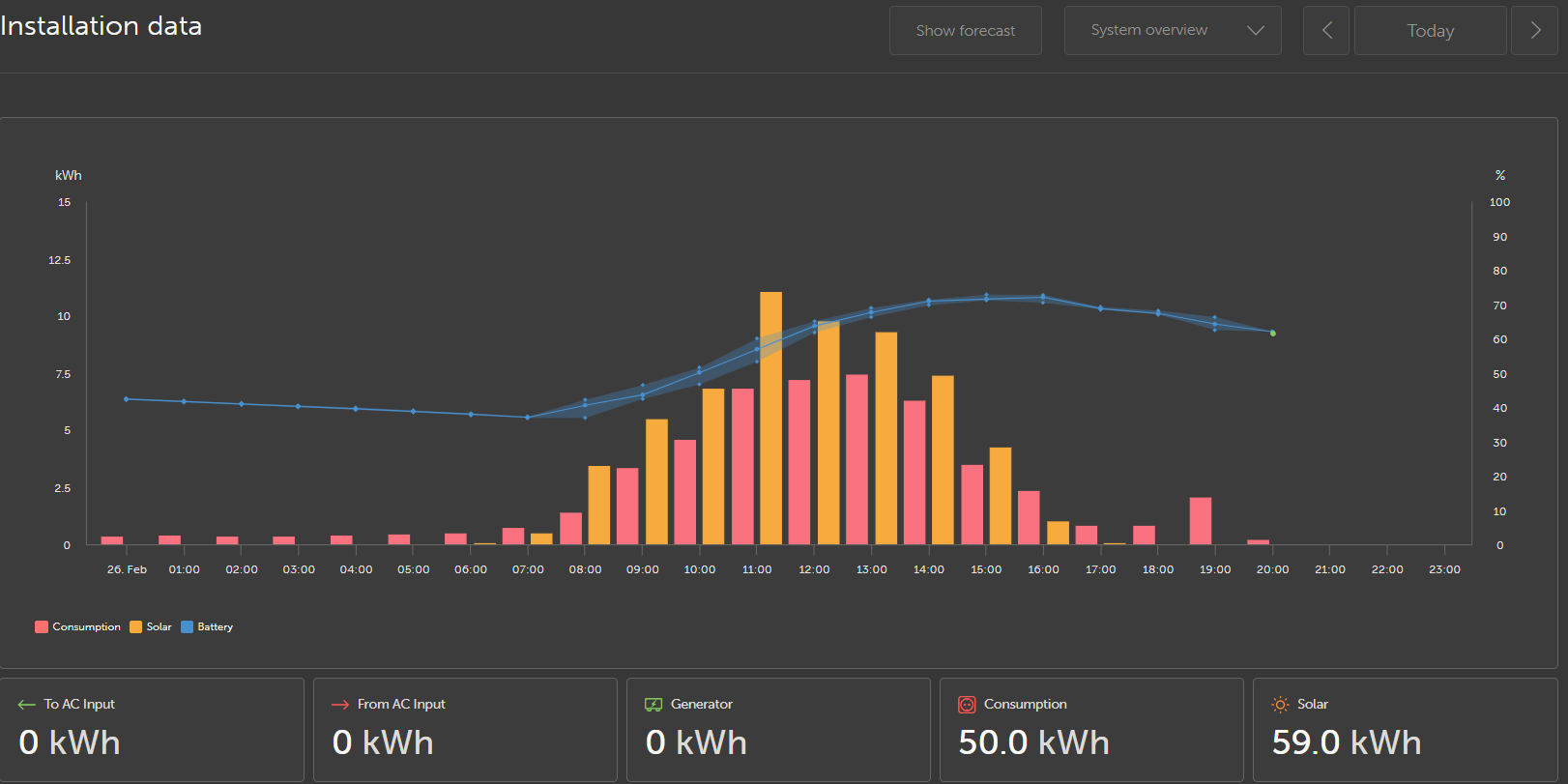Expand the System overview chevron arrow
The width and height of the screenshot is (1568, 784).
(1256, 30)
